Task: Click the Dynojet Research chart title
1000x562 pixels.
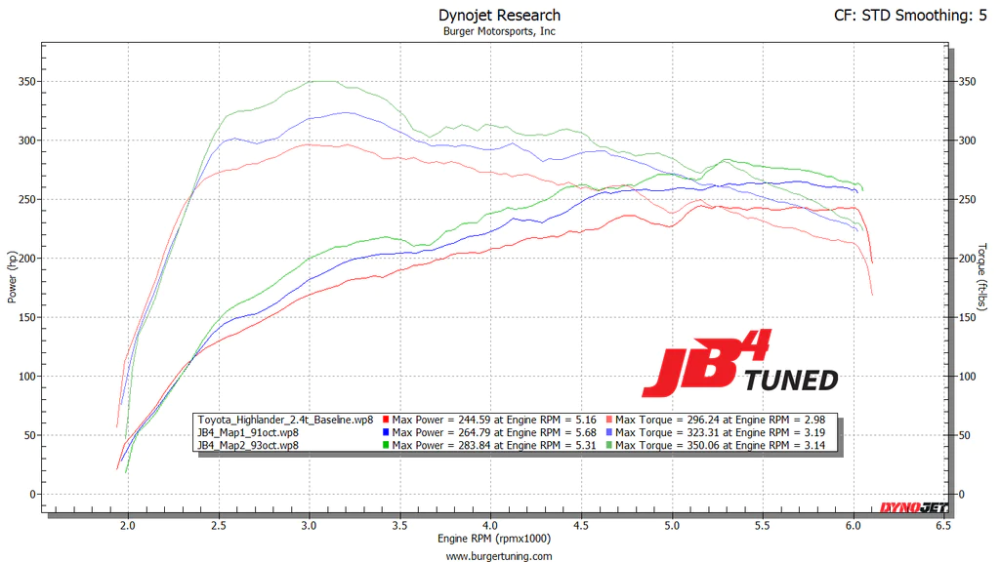Action: click(499, 15)
